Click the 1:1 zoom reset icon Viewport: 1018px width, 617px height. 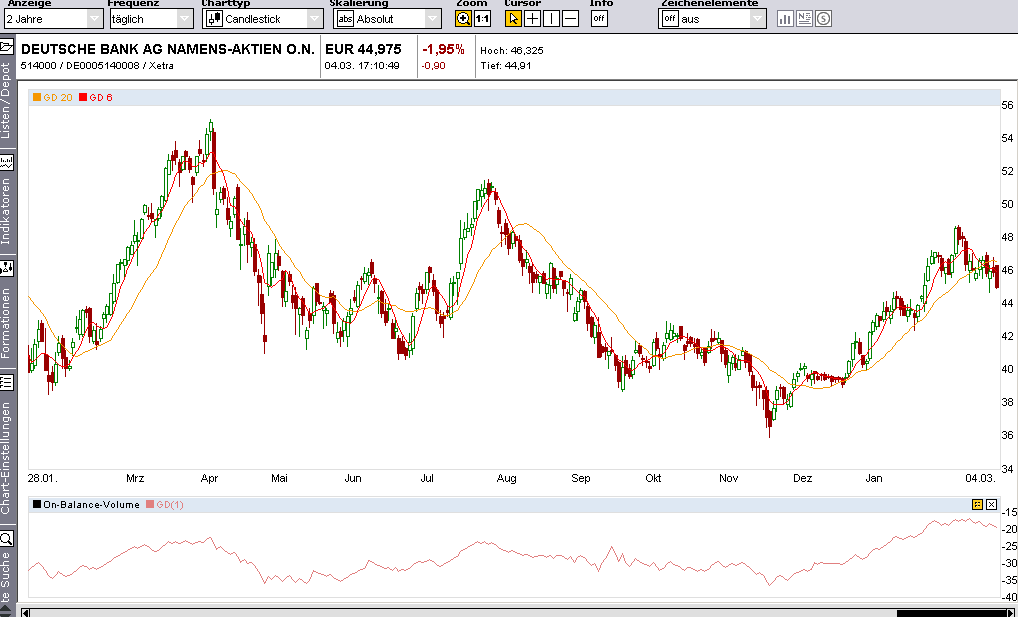pos(481,18)
